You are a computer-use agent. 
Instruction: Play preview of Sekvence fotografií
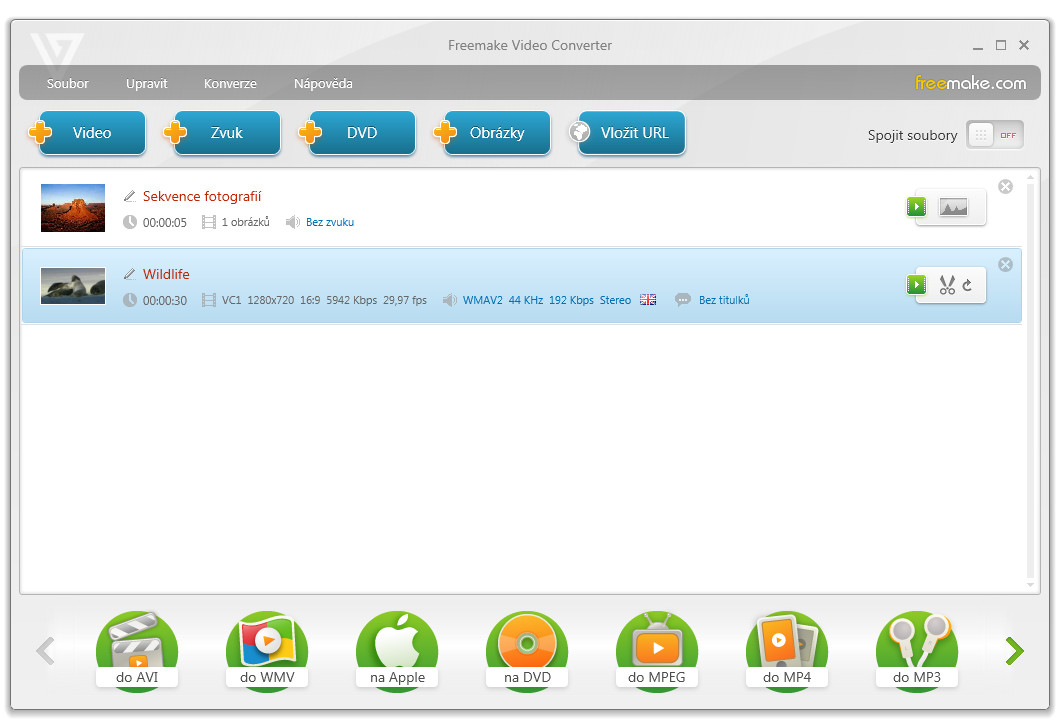click(916, 207)
